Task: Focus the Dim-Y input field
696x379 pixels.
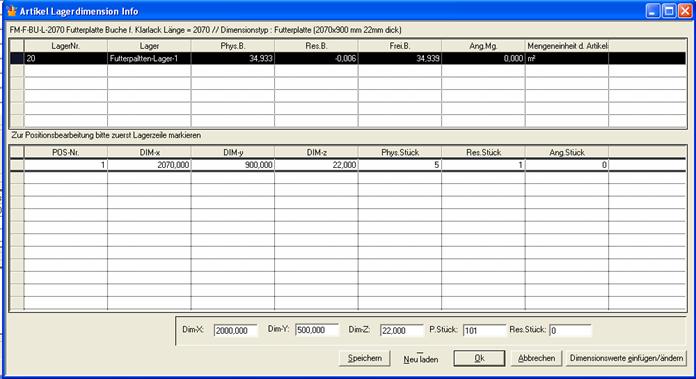Action: click(317, 330)
